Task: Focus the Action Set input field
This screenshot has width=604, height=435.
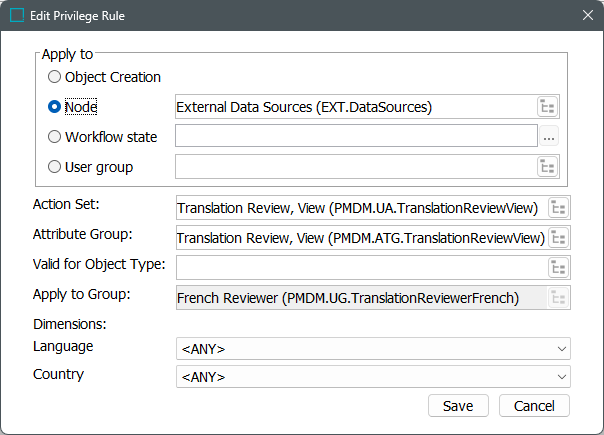Action: click(x=360, y=208)
